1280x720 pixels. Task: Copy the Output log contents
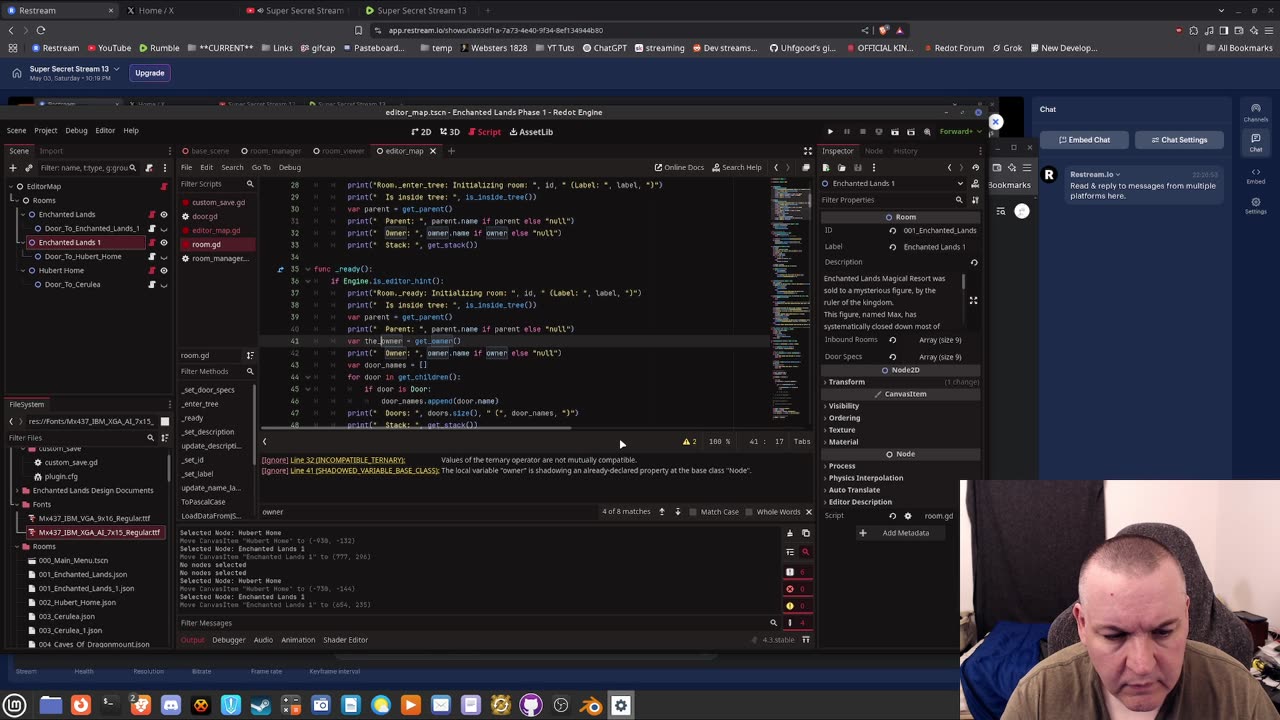pos(805,533)
